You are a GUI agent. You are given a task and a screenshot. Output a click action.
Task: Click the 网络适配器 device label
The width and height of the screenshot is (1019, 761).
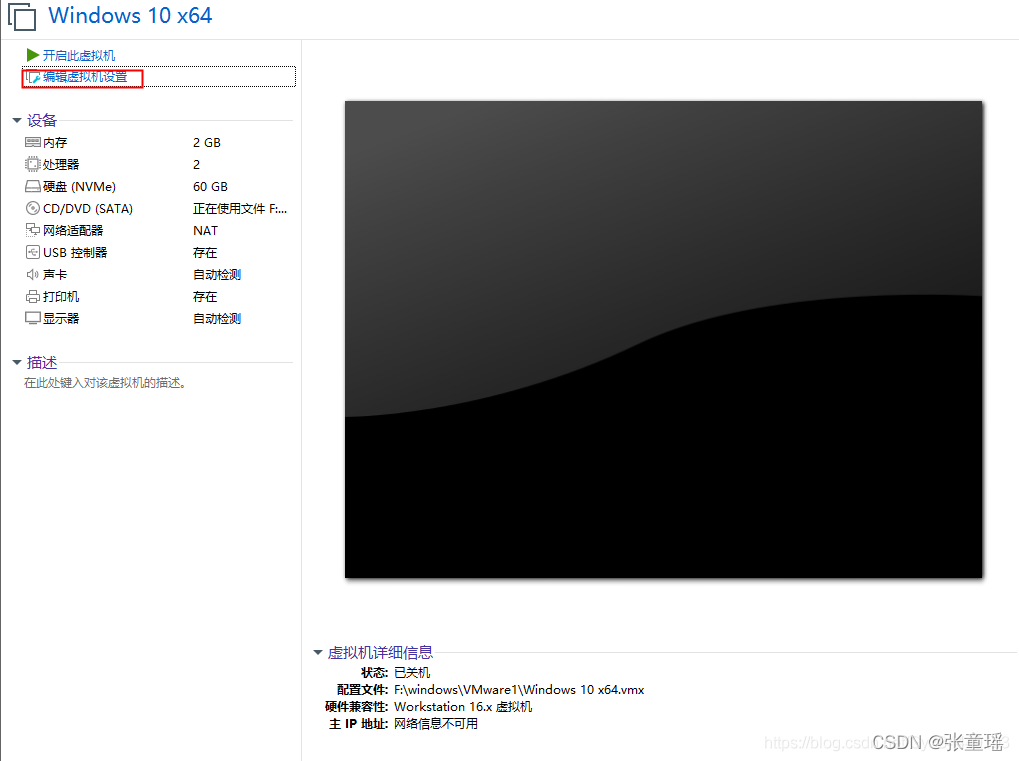73,231
